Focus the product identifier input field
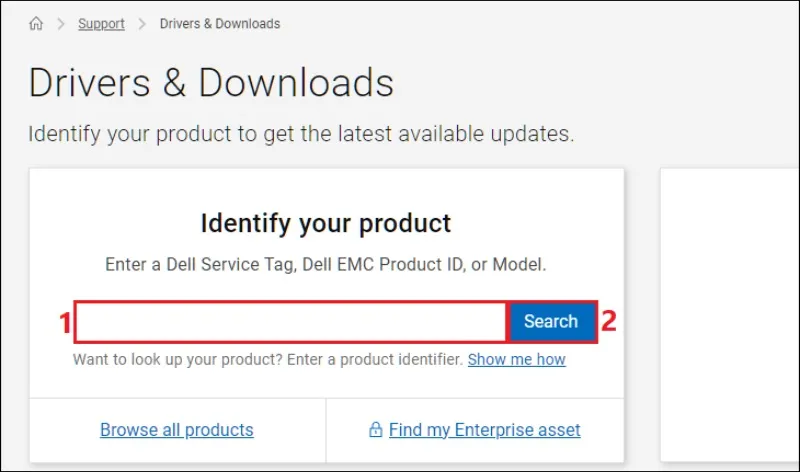Screen dimensions: 800x474 (x=290, y=322)
